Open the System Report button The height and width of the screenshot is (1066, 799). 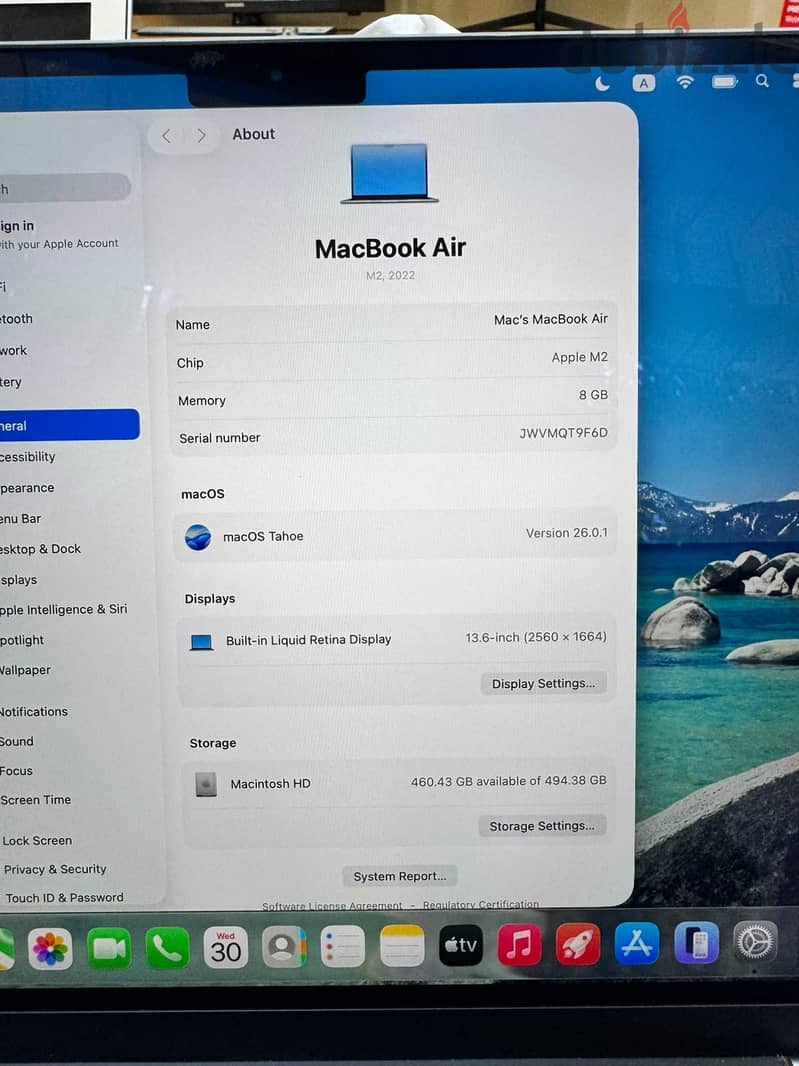pos(400,876)
